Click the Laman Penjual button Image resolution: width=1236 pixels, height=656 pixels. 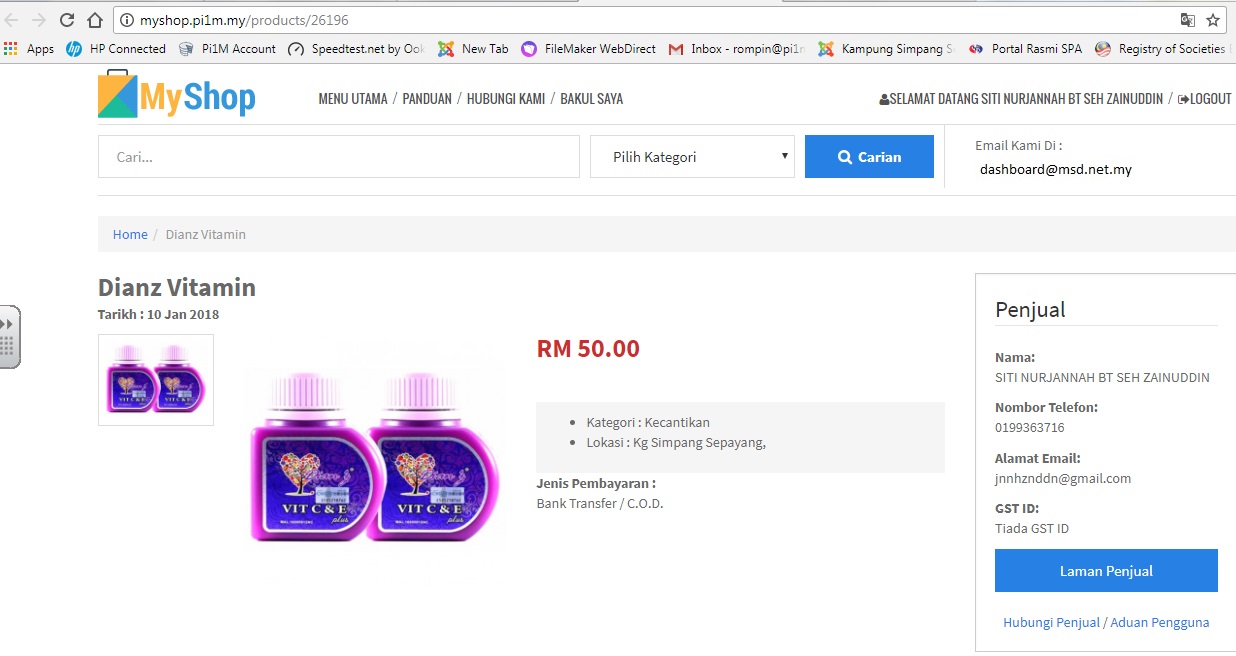click(x=1106, y=571)
